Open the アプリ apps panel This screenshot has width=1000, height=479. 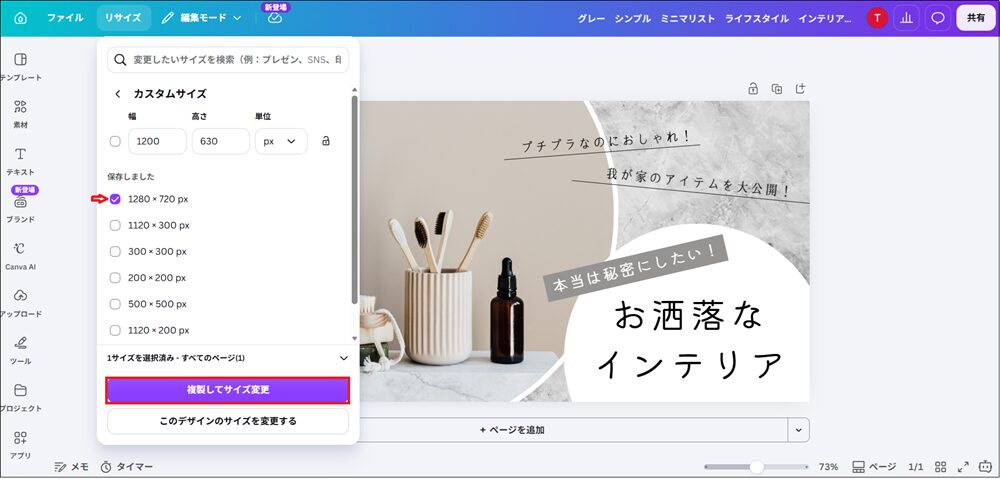(20, 445)
